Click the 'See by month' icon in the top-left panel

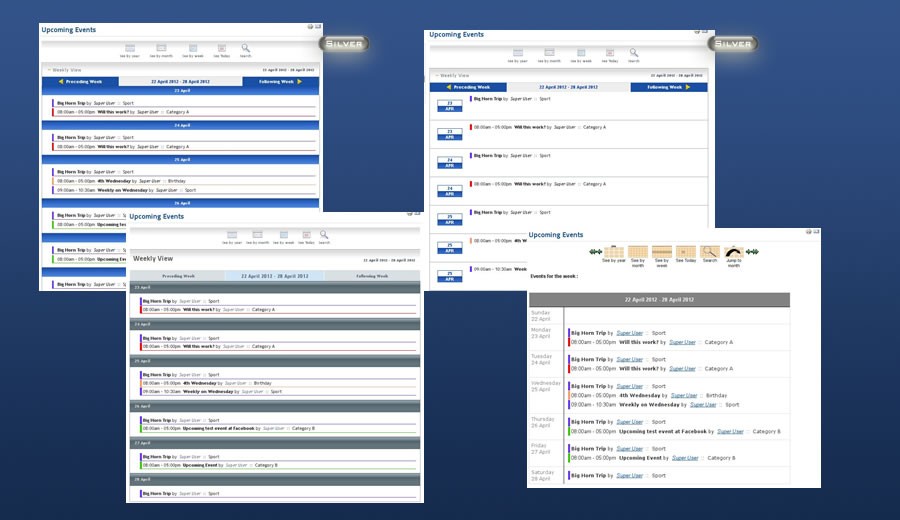tap(159, 48)
